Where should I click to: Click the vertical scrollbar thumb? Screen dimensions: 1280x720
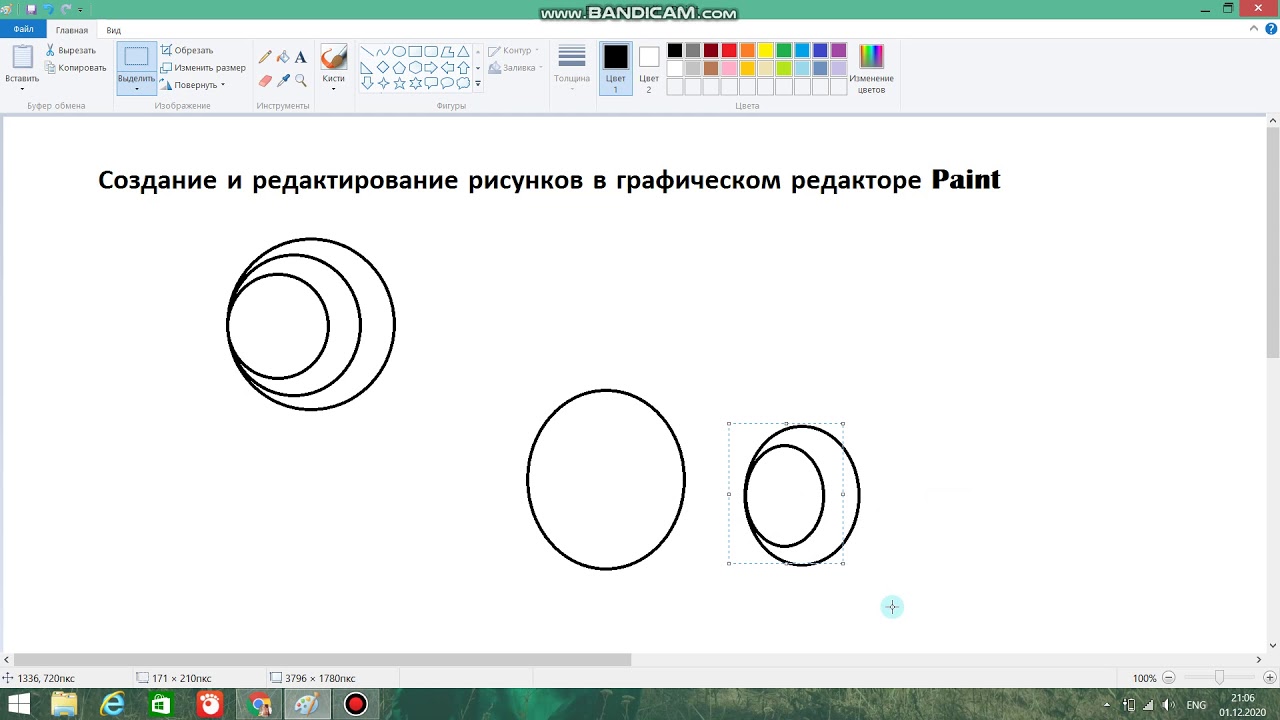tap(1273, 243)
